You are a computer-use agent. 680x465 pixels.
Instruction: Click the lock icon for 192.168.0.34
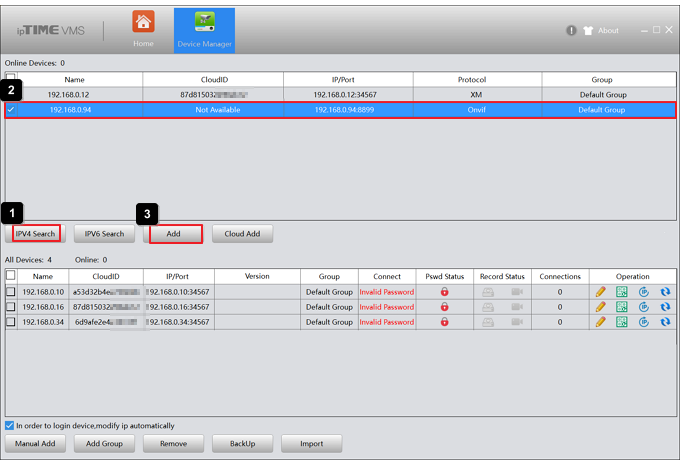[x=445, y=322]
